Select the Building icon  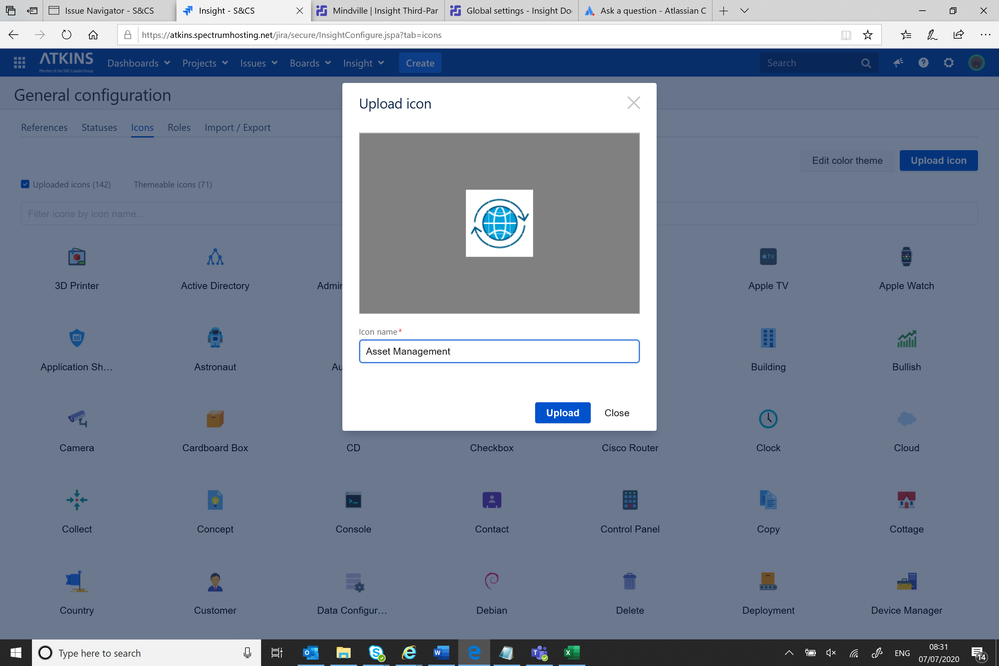768,338
